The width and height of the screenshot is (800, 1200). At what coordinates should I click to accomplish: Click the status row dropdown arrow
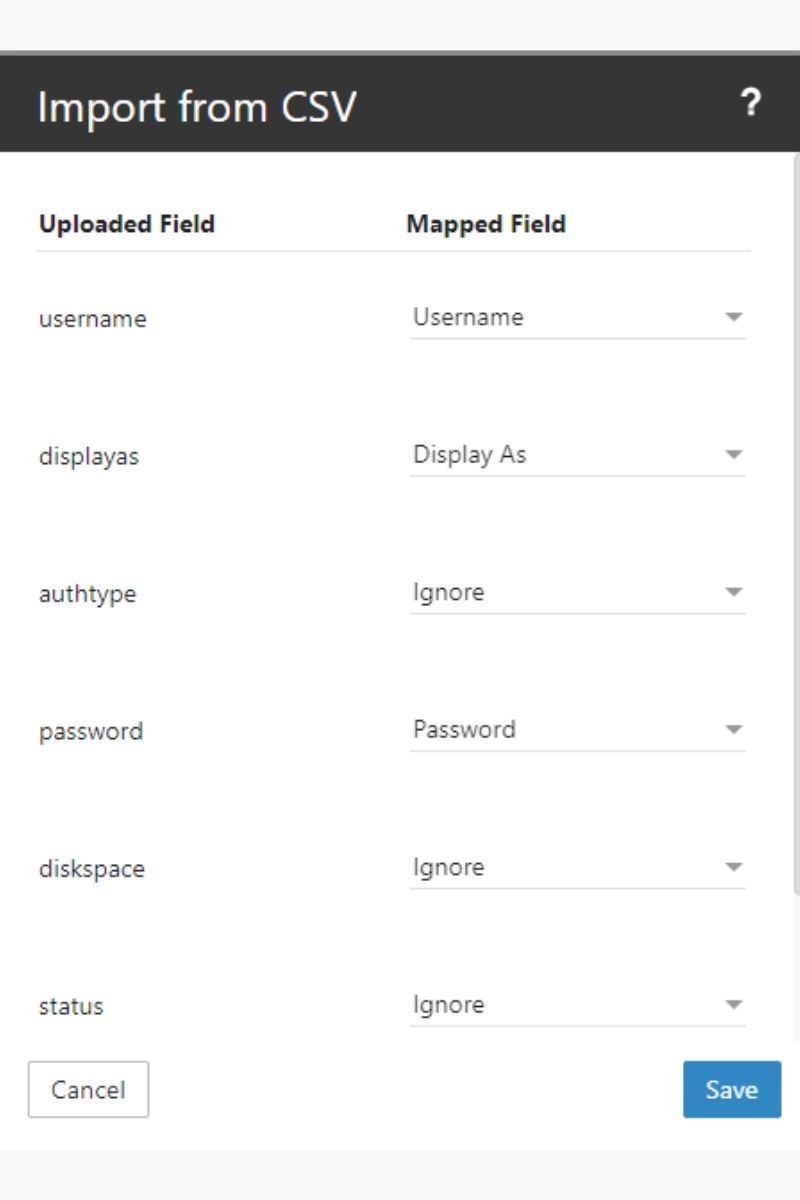[x=734, y=1005]
